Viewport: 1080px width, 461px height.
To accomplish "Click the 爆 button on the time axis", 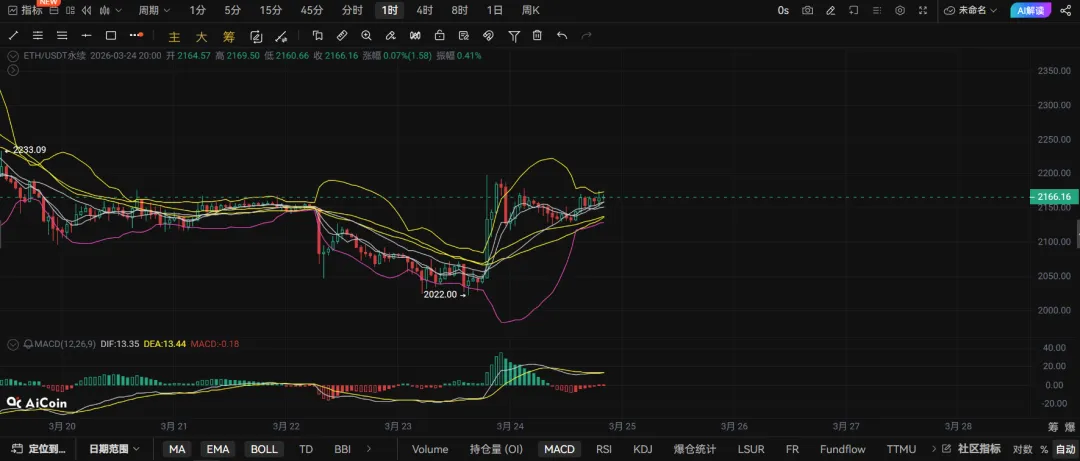I will tap(1069, 427).
